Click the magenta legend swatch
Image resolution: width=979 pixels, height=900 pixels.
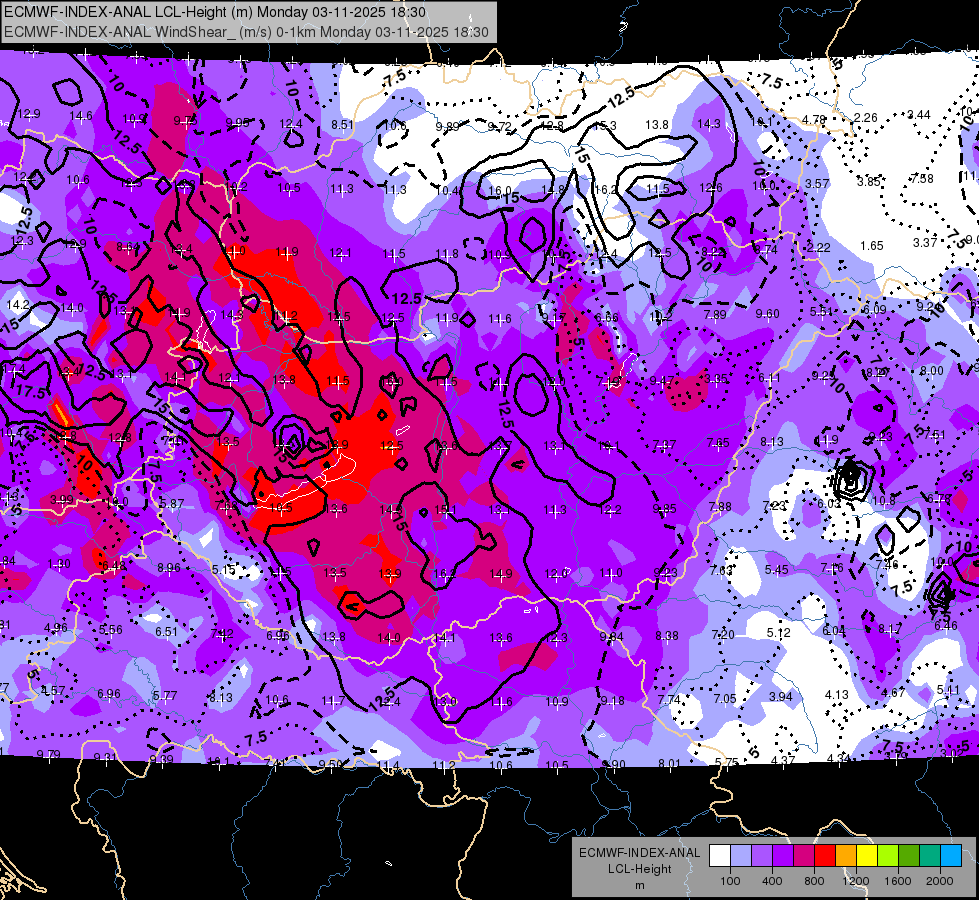[x=804, y=856]
